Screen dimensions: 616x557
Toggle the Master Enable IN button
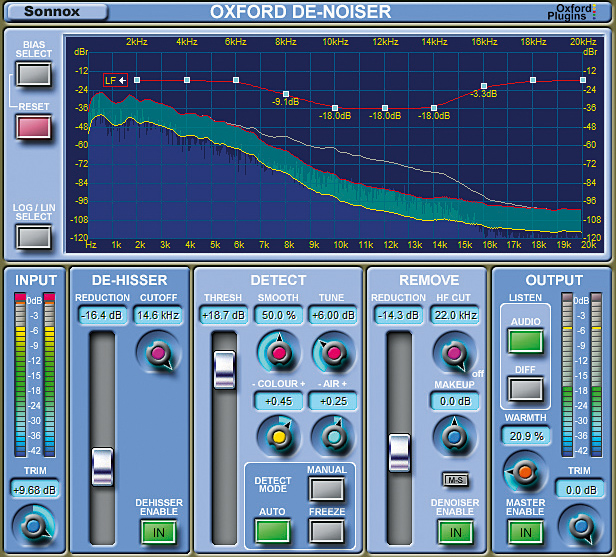click(525, 532)
